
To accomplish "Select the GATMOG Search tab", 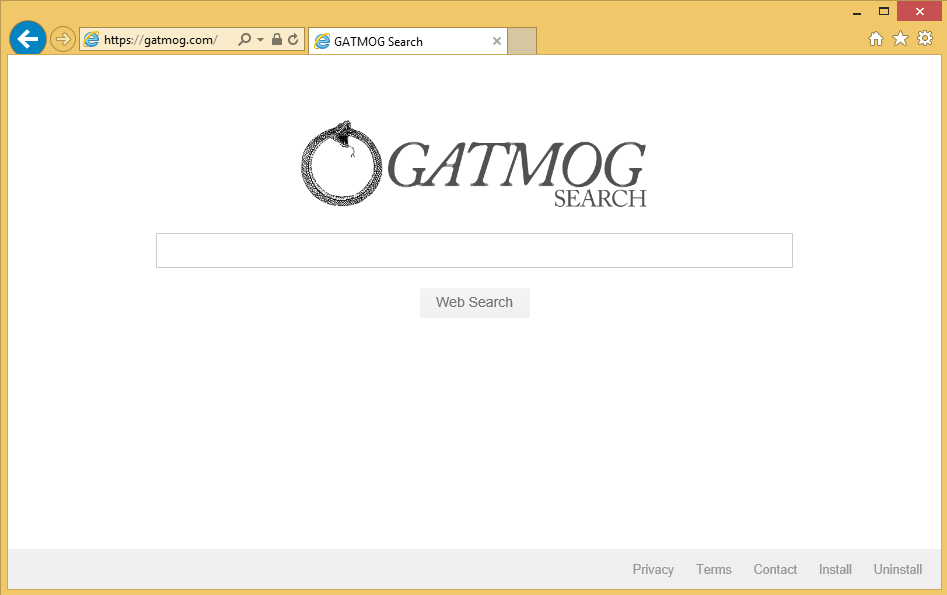I will (x=400, y=42).
